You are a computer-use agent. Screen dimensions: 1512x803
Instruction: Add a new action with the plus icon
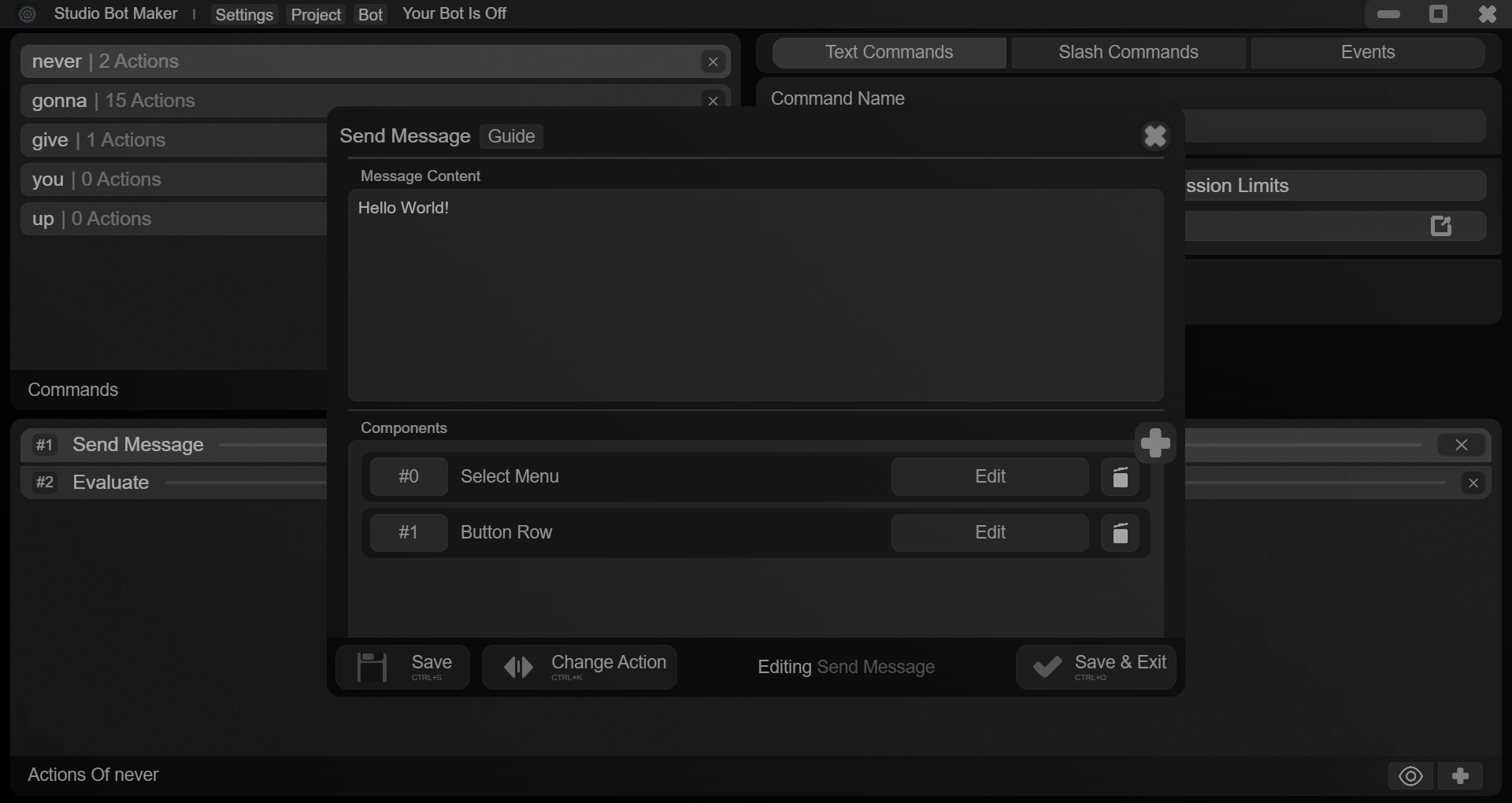[x=1461, y=775]
